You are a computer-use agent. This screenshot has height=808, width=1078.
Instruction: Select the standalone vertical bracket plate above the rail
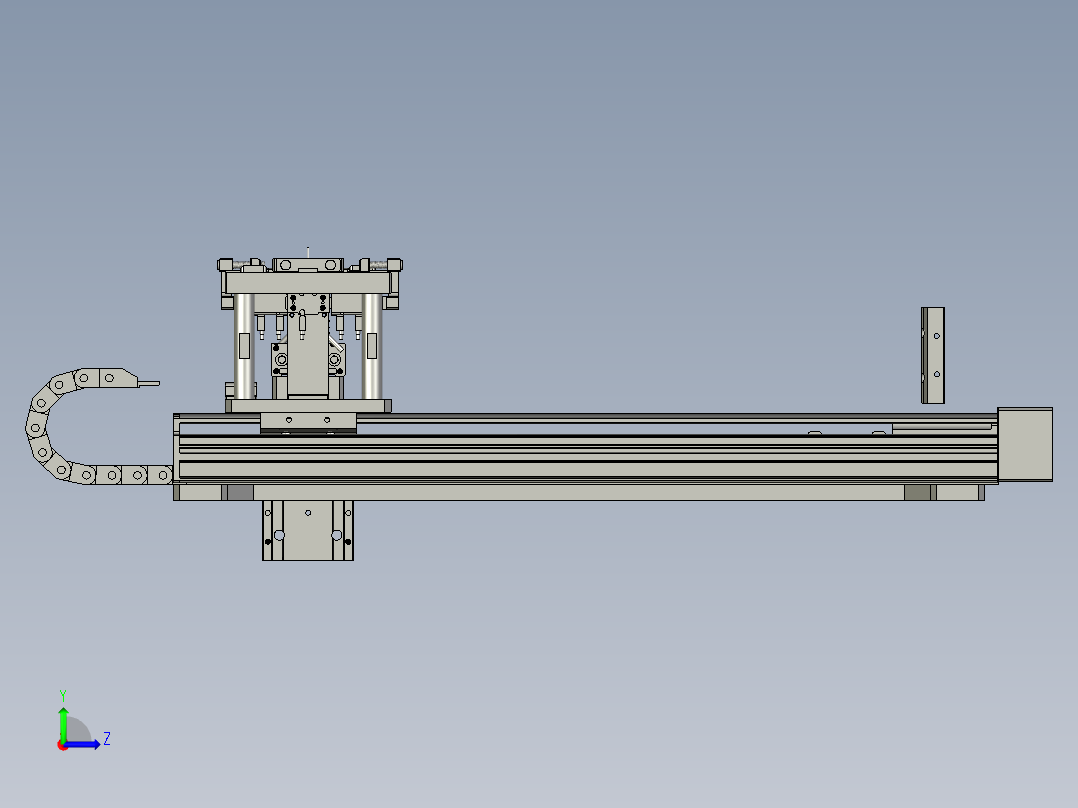[x=933, y=356]
